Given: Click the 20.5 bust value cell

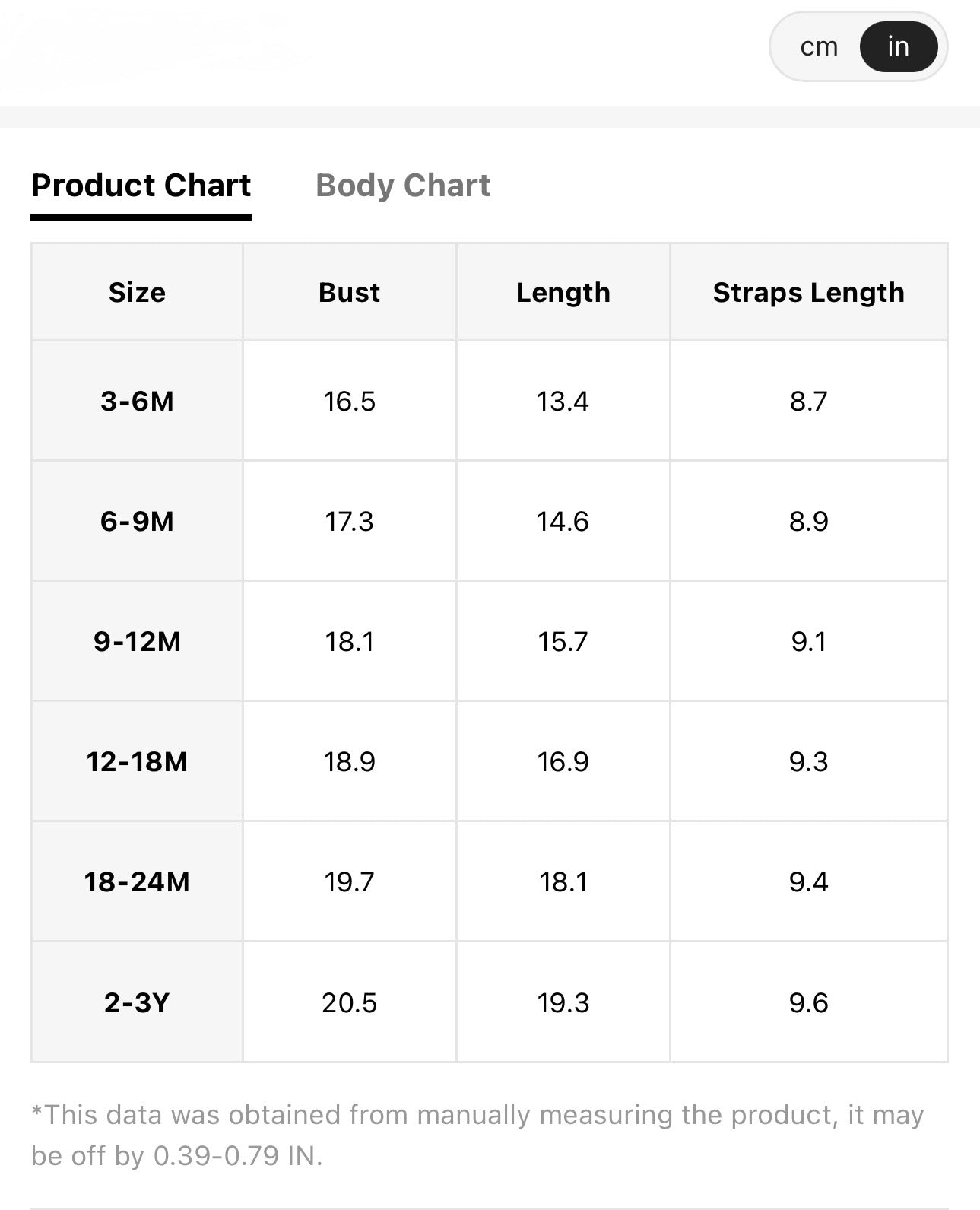Looking at the screenshot, I should (350, 1002).
